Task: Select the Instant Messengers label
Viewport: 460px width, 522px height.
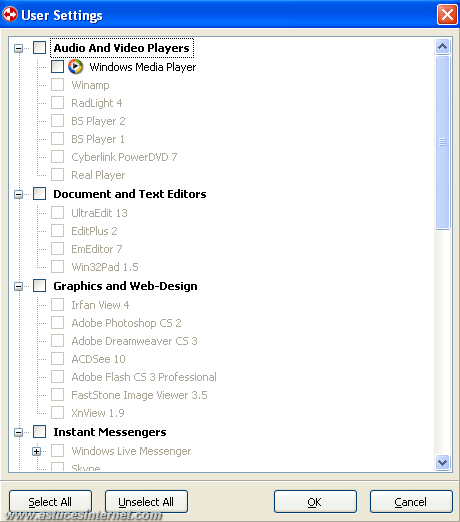Action: [110, 432]
